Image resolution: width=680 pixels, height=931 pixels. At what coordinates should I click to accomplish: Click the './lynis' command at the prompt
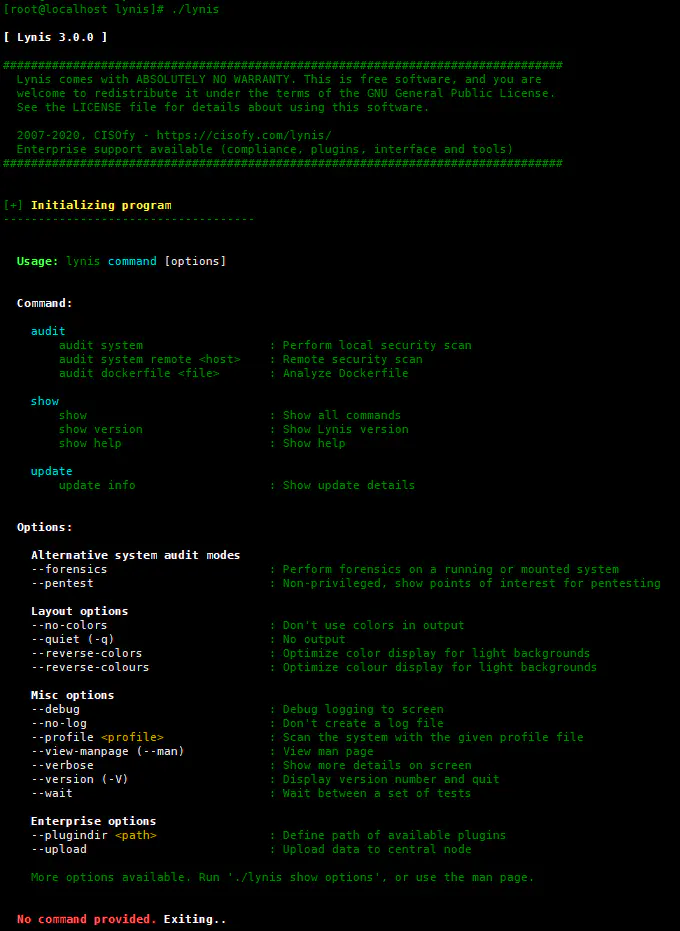[195, 10]
